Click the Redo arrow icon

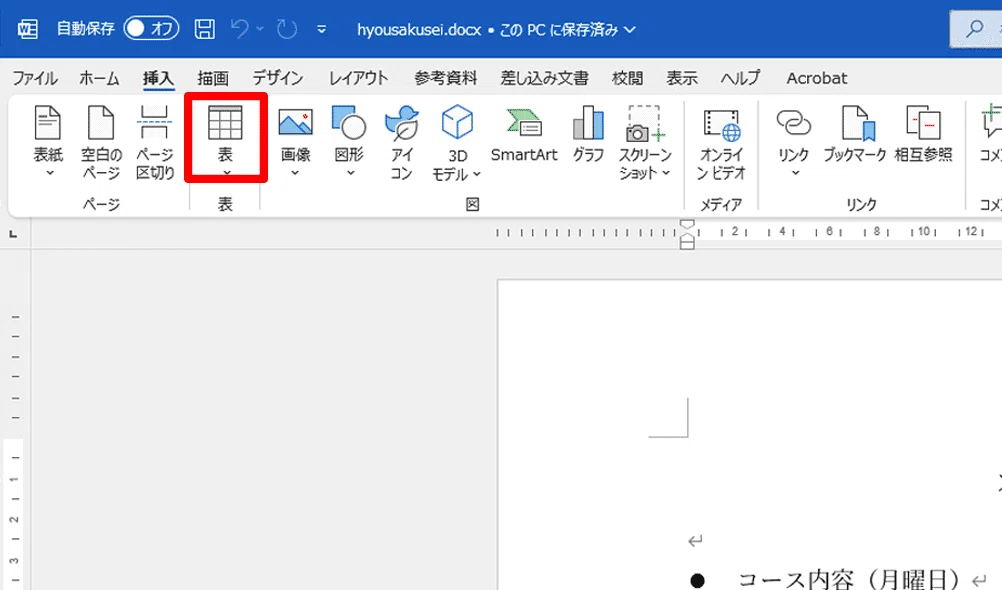pyautogui.click(x=287, y=29)
